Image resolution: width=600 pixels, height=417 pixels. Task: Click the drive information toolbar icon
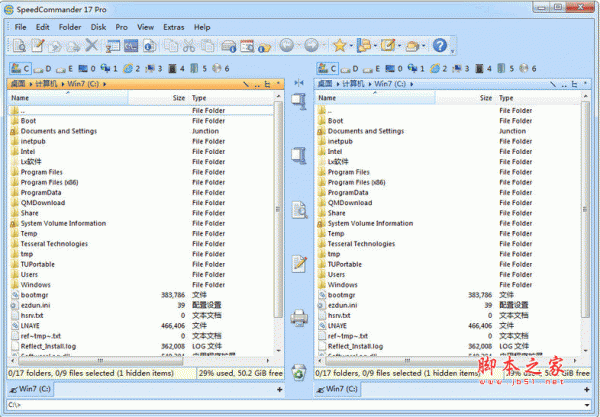click(229, 46)
